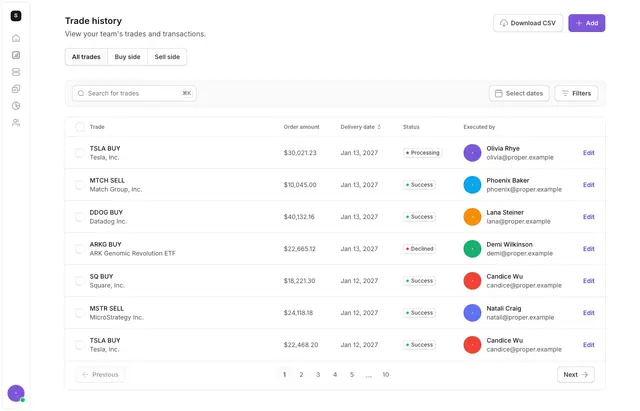Screen dimensions: 640x411
Task: Go to the Next page
Action: point(576,375)
